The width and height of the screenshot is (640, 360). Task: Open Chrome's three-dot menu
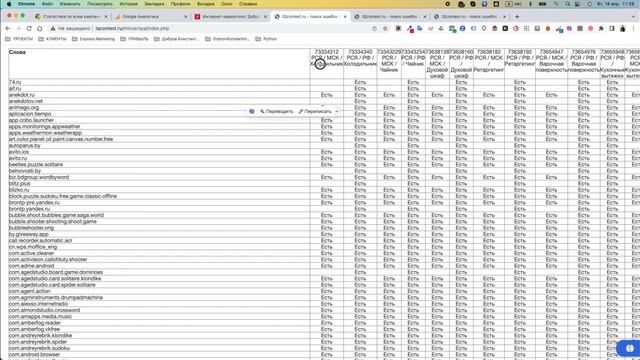[633, 29]
